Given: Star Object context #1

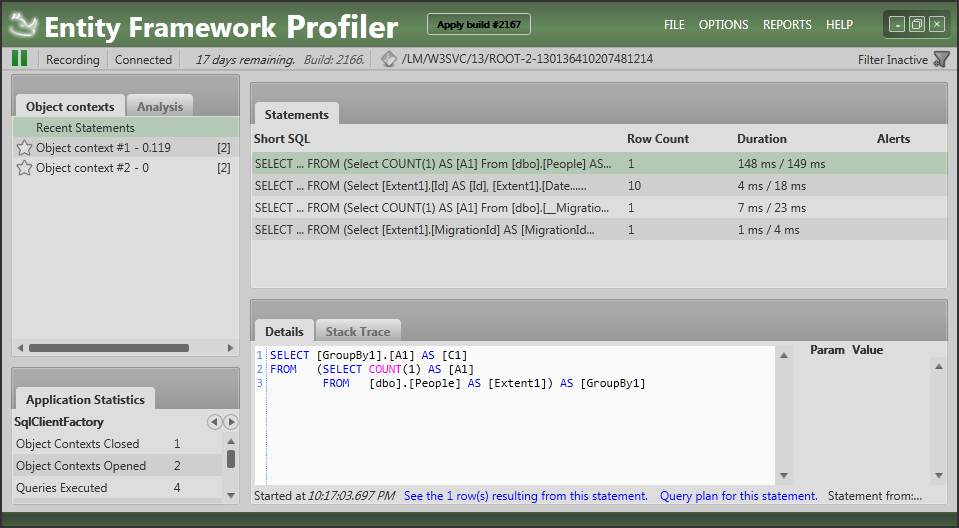Looking at the screenshot, I should click(25, 148).
